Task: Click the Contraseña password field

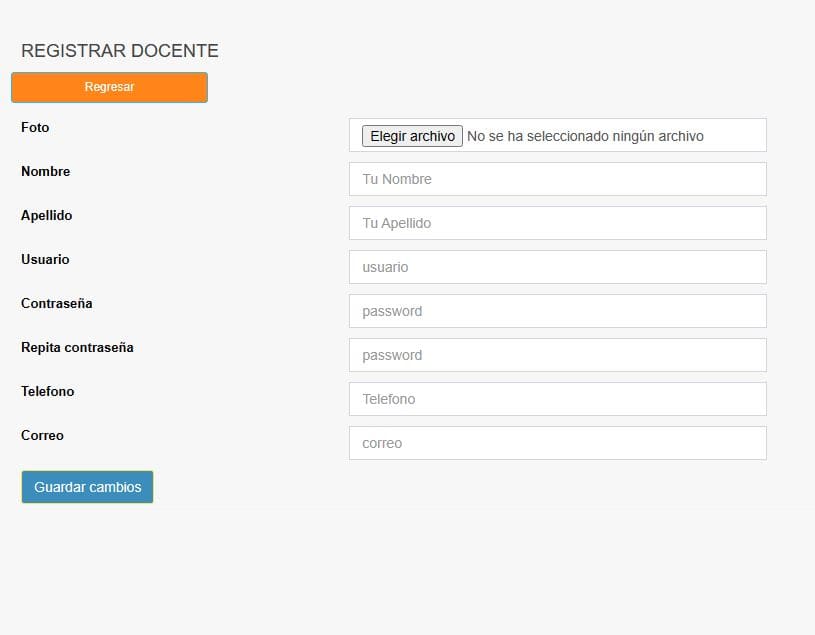Action: (557, 311)
